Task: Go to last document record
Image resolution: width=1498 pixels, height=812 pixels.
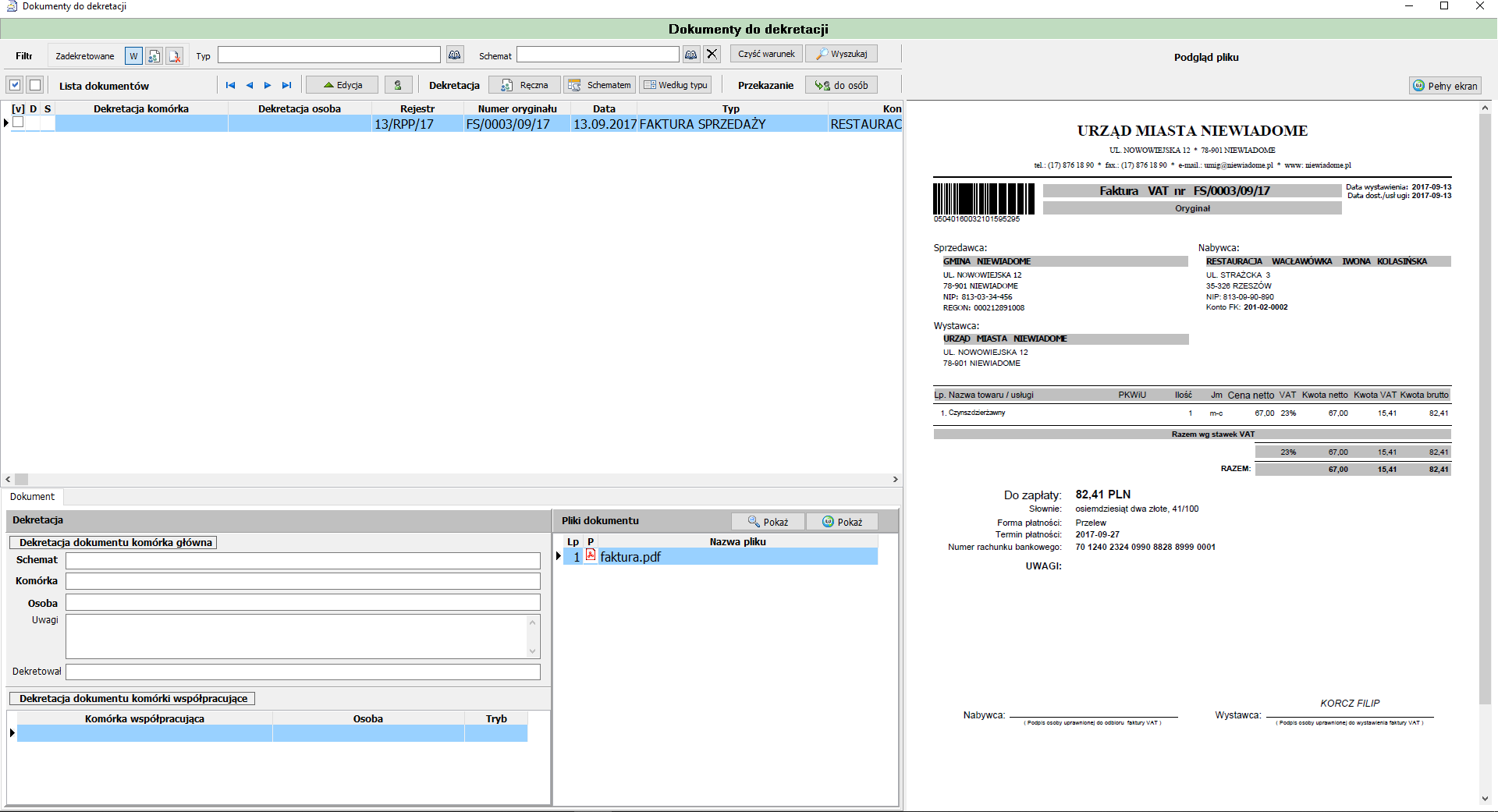Action: [286, 85]
